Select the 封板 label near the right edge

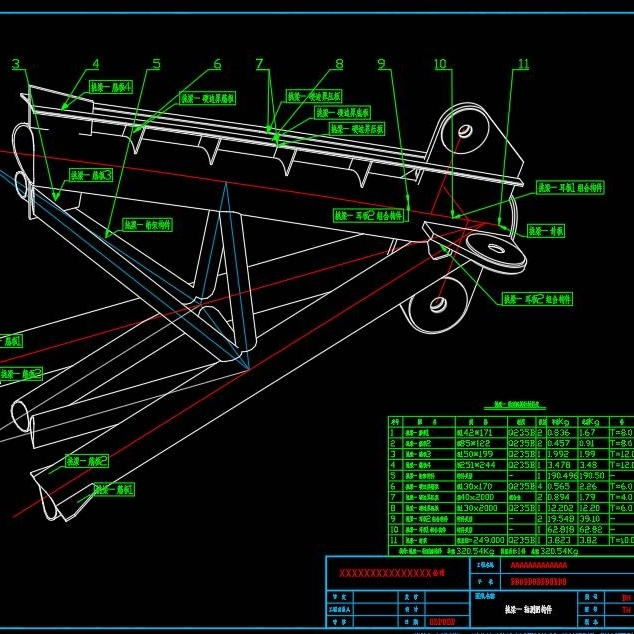pos(545,231)
